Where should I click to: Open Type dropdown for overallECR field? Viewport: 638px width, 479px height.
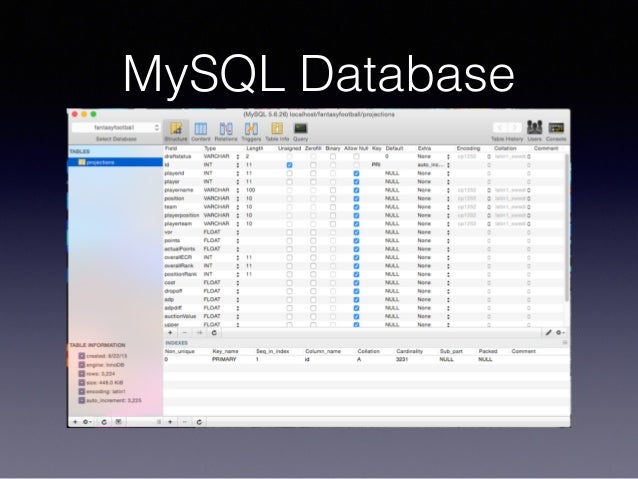(x=238, y=258)
